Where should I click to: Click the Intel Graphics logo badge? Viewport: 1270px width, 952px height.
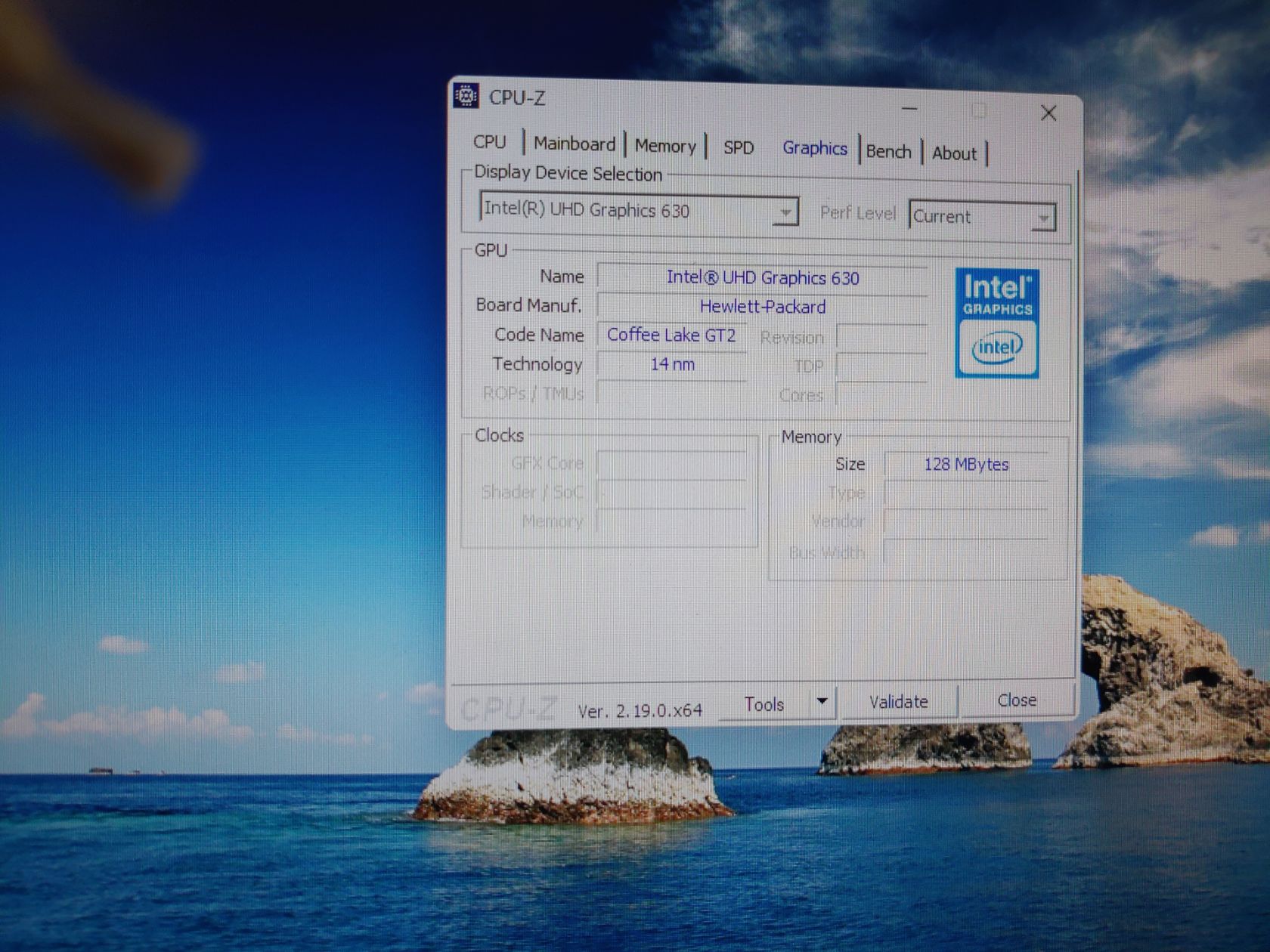(x=997, y=323)
